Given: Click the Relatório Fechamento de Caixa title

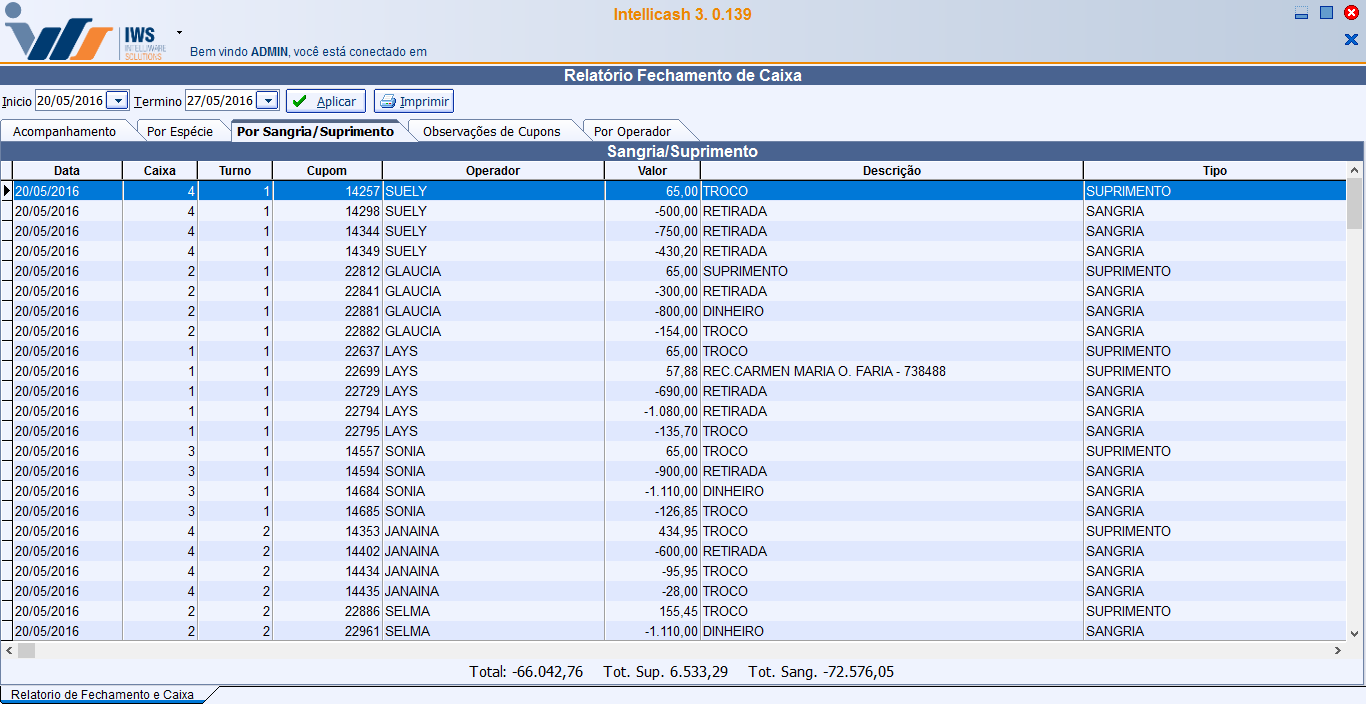Looking at the screenshot, I should tap(683, 75).
